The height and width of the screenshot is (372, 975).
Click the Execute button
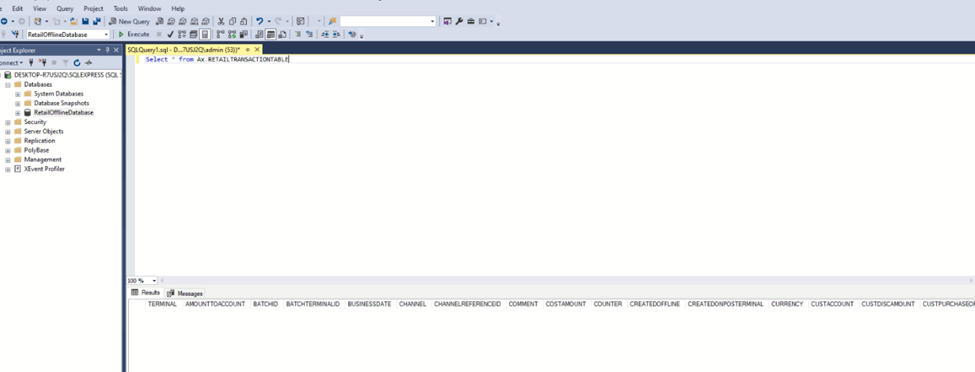point(134,34)
